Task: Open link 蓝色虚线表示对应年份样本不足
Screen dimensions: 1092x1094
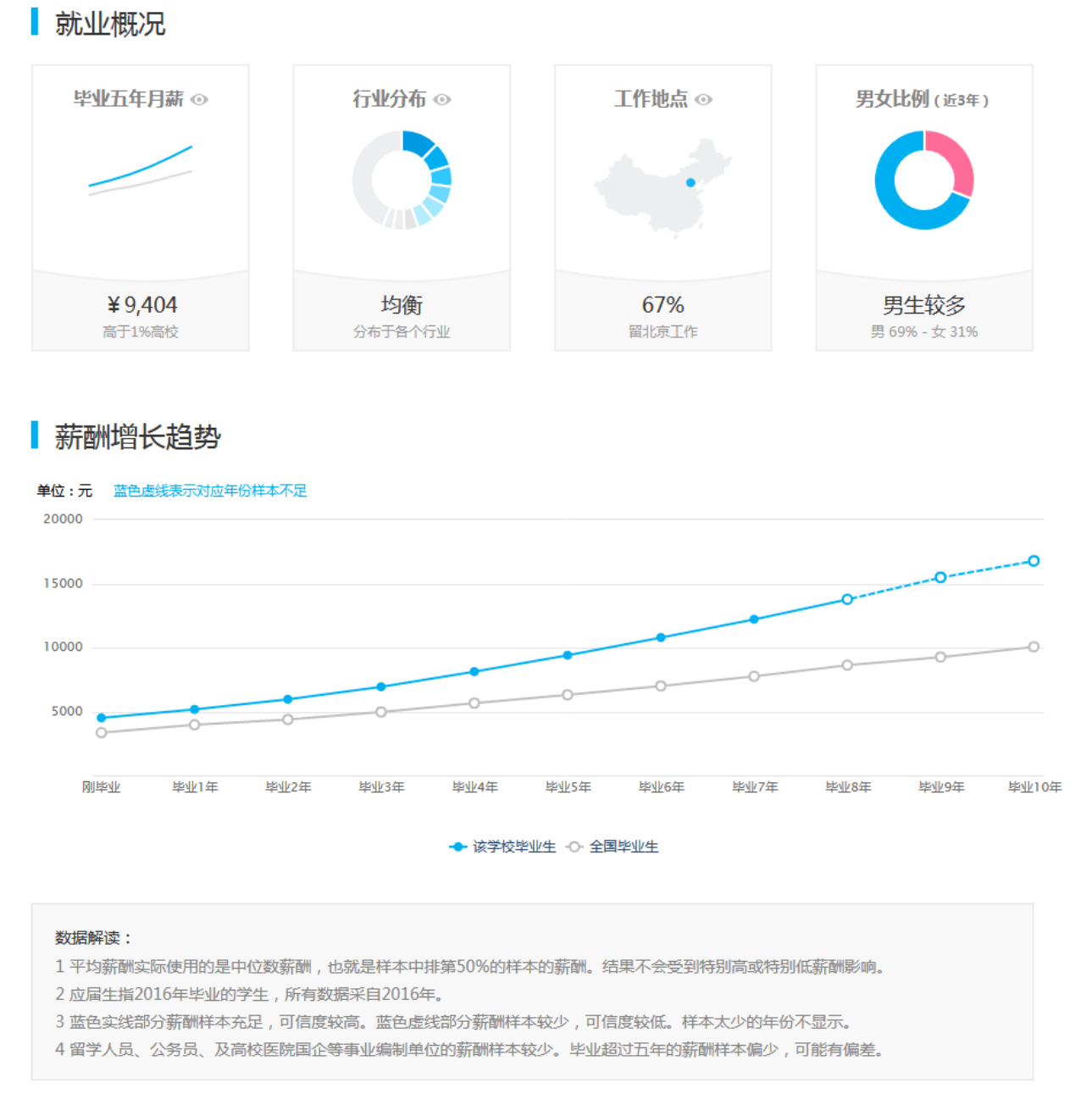Action: click(210, 490)
